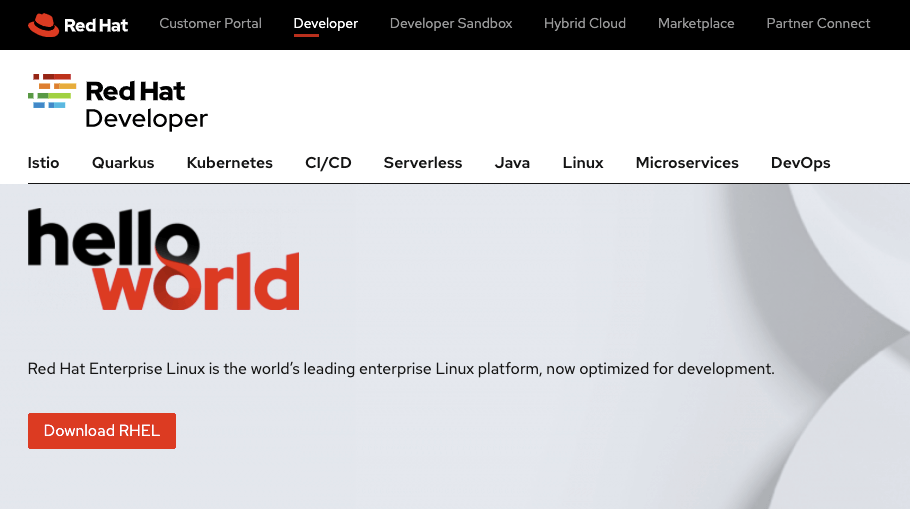The image size is (910, 509).
Task: Visit the Marketplace link
Action: (x=696, y=23)
